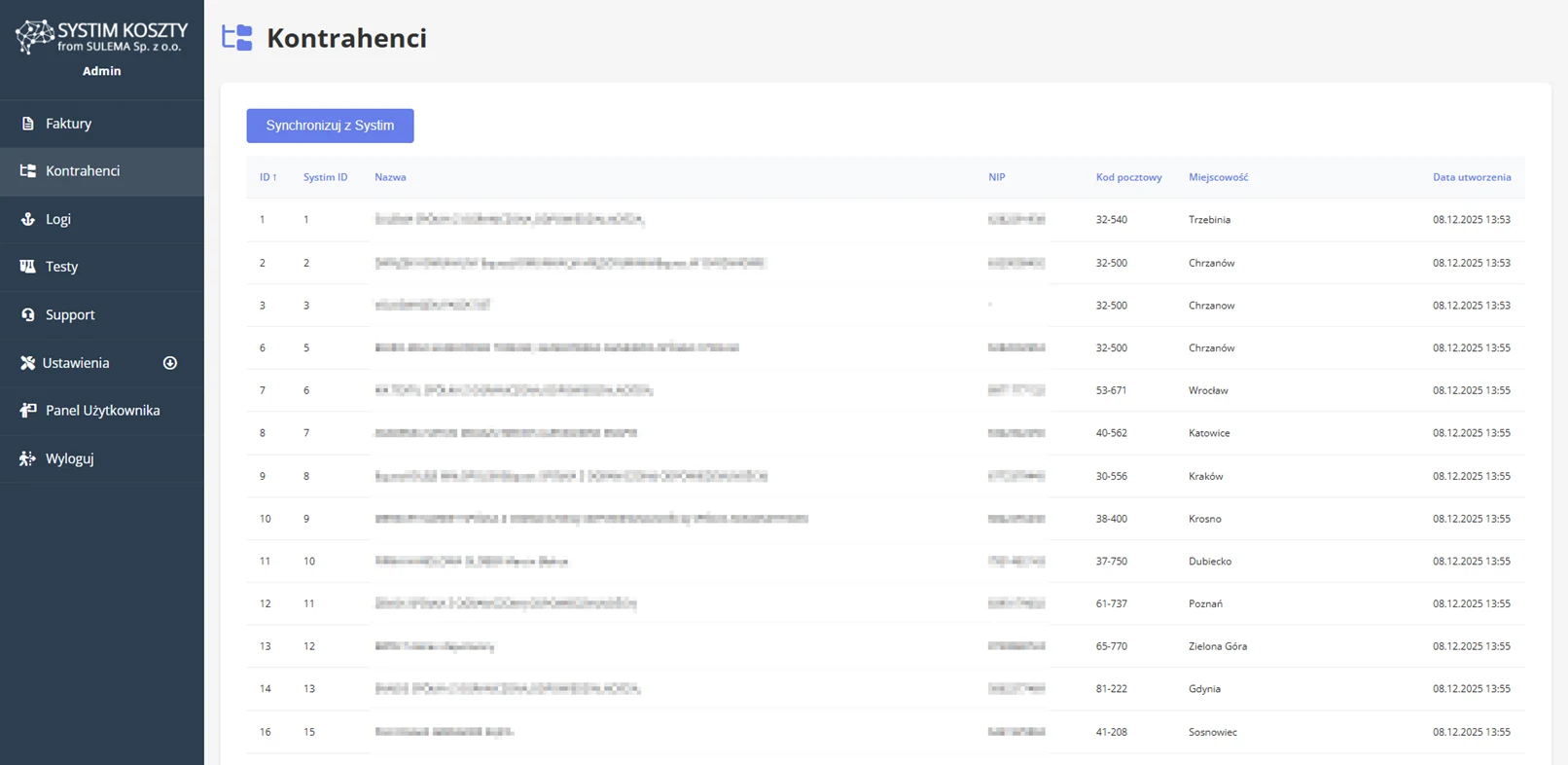Sort by Miejscowość column header
The height and width of the screenshot is (765, 1568).
[x=1218, y=177]
